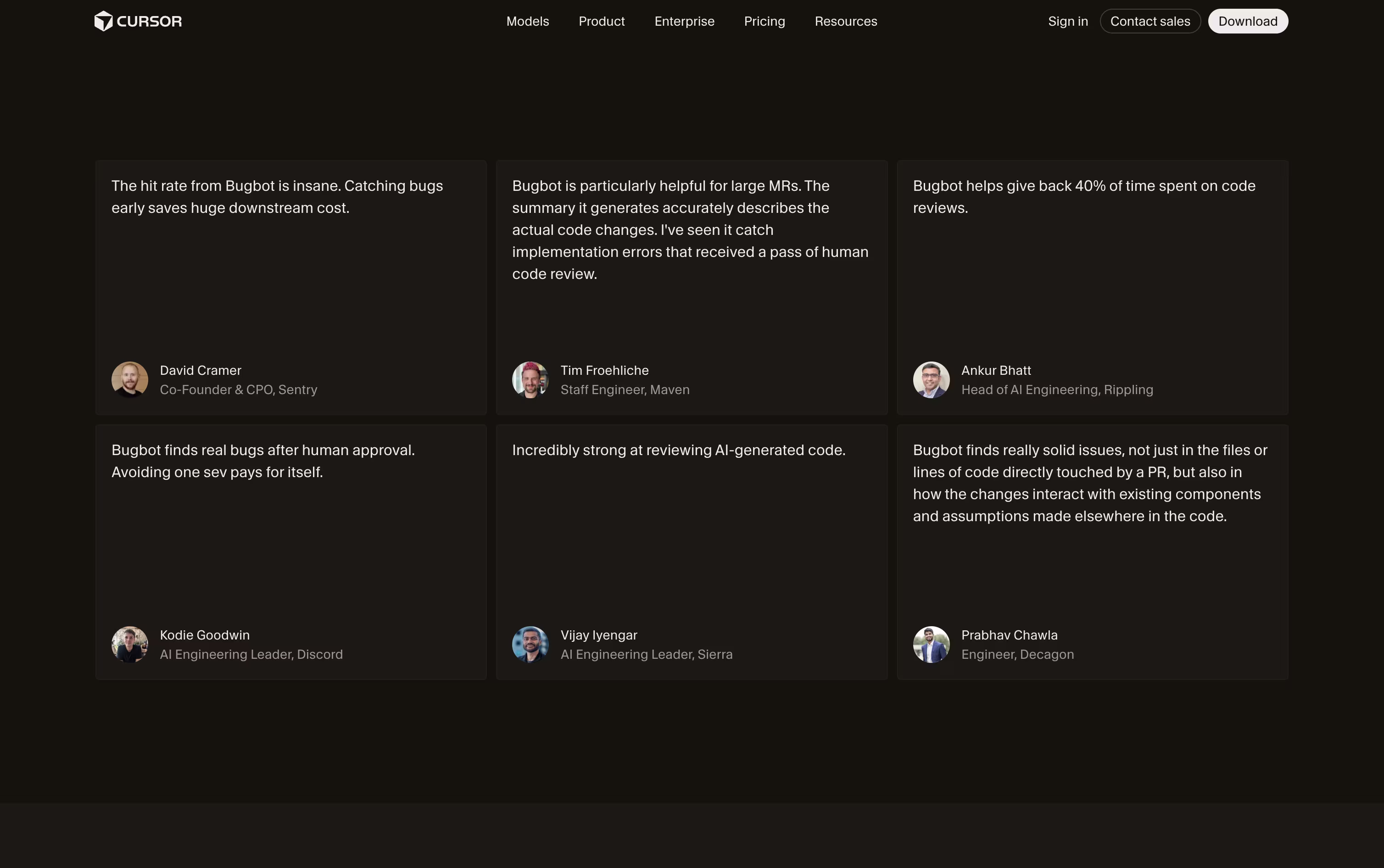Click the name David Cramer
Image resolution: width=1384 pixels, height=868 pixels.
click(201, 370)
